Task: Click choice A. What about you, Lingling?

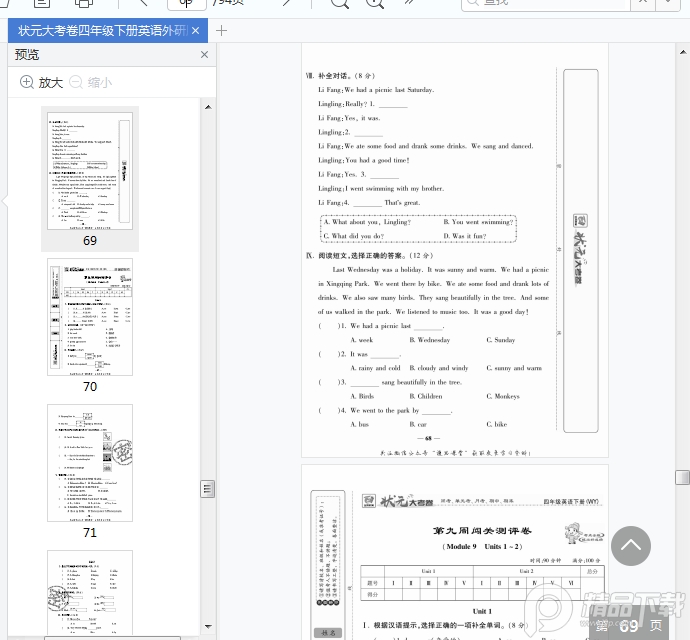Action: [x=367, y=222]
